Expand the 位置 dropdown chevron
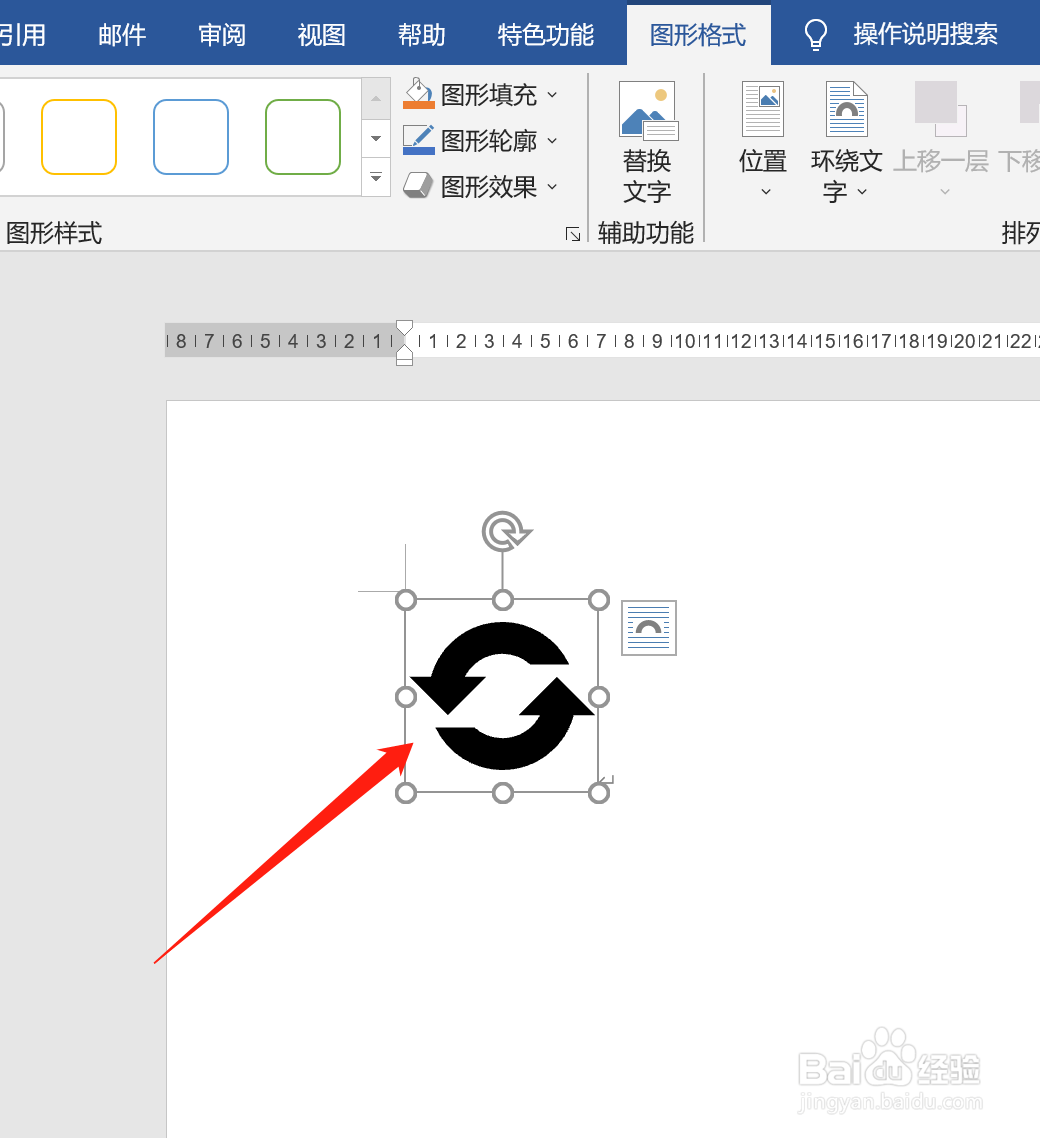 tap(766, 192)
